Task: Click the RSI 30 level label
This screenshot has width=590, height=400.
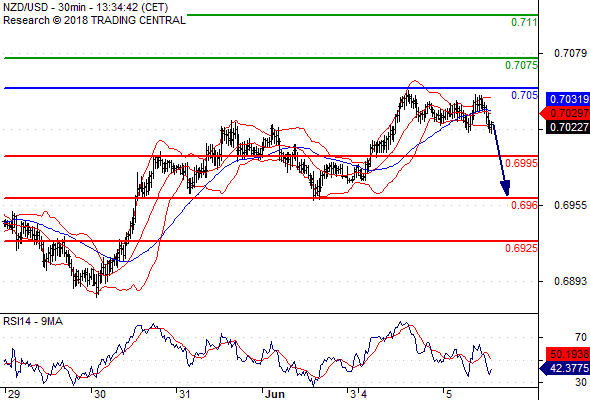Action: [581, 382]
